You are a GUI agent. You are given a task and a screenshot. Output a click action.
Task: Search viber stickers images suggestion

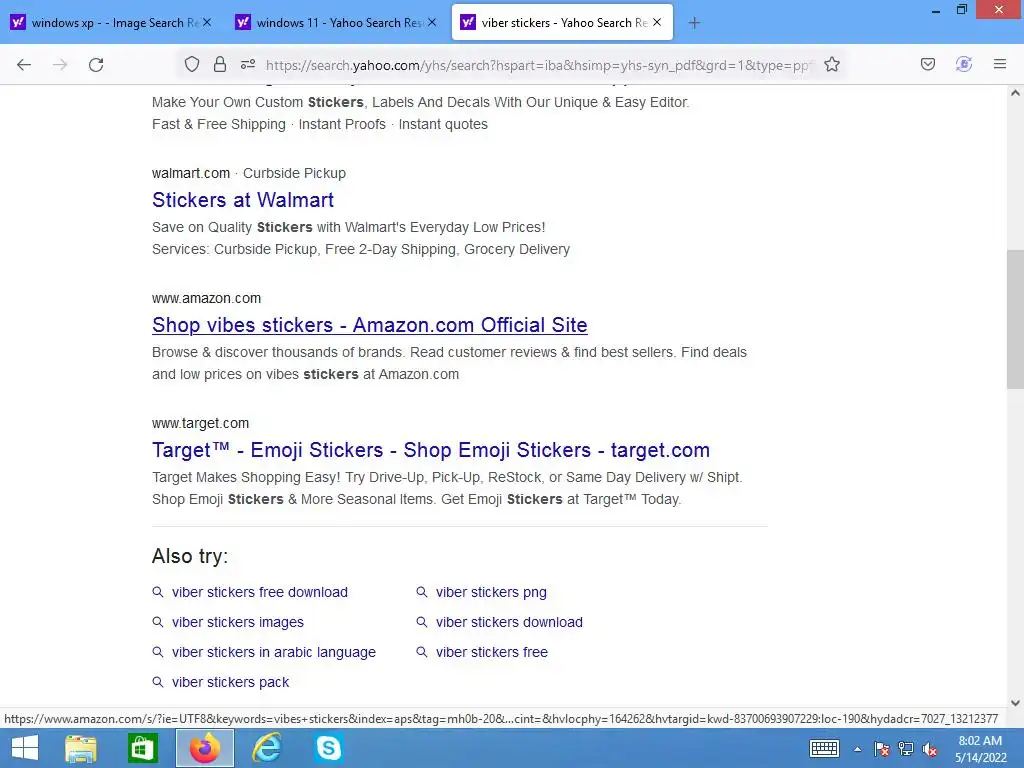(238, 622)
